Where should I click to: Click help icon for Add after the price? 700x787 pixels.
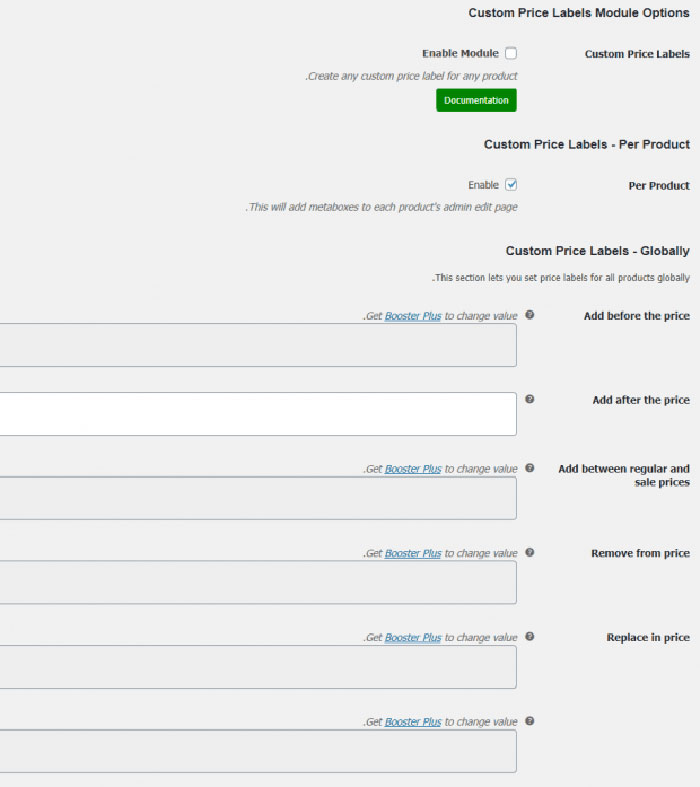(530, 399)
